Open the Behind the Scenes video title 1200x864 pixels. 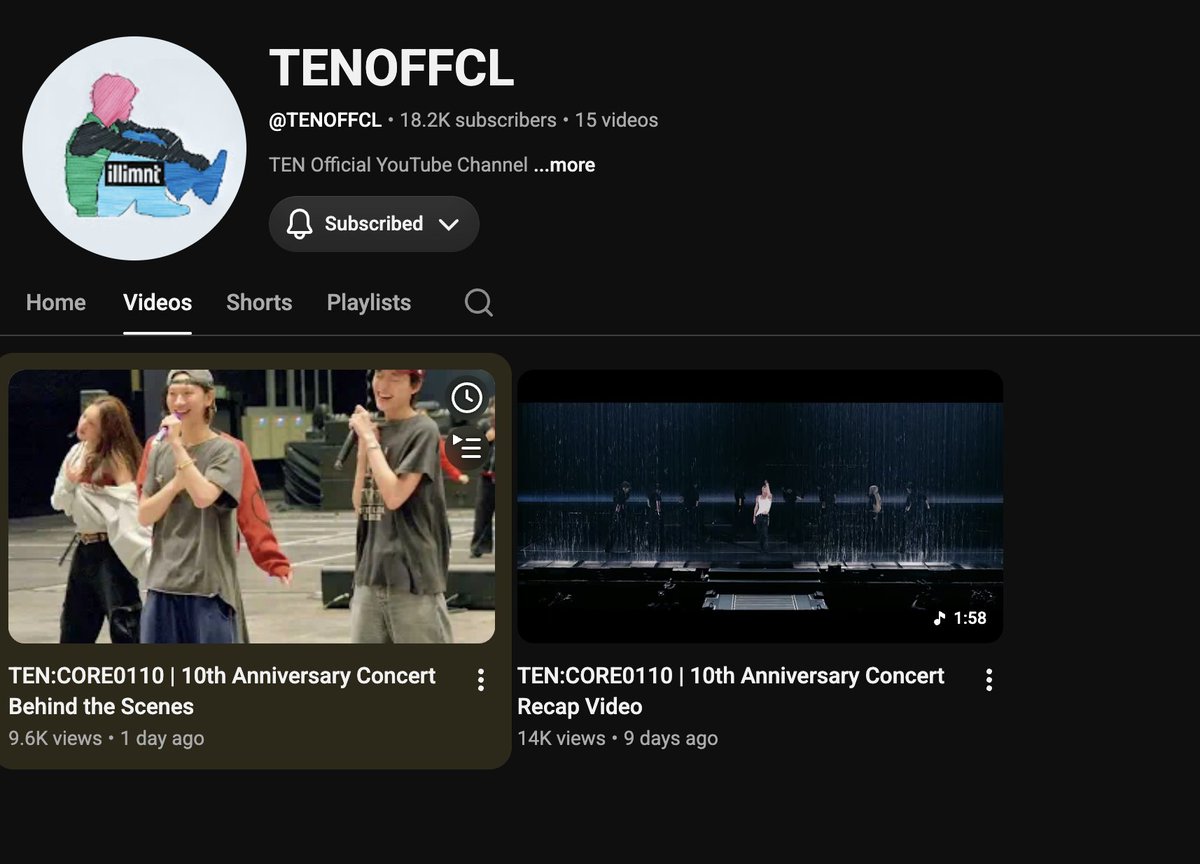(x=222, y=691)
